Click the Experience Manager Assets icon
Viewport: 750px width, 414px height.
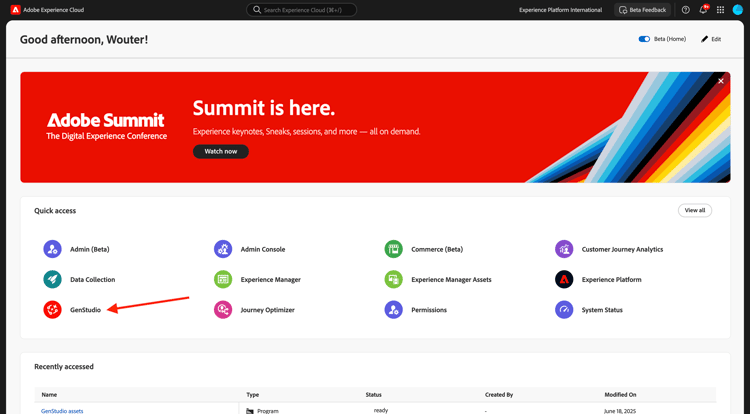pyautogui.click(x=394, y=279)
